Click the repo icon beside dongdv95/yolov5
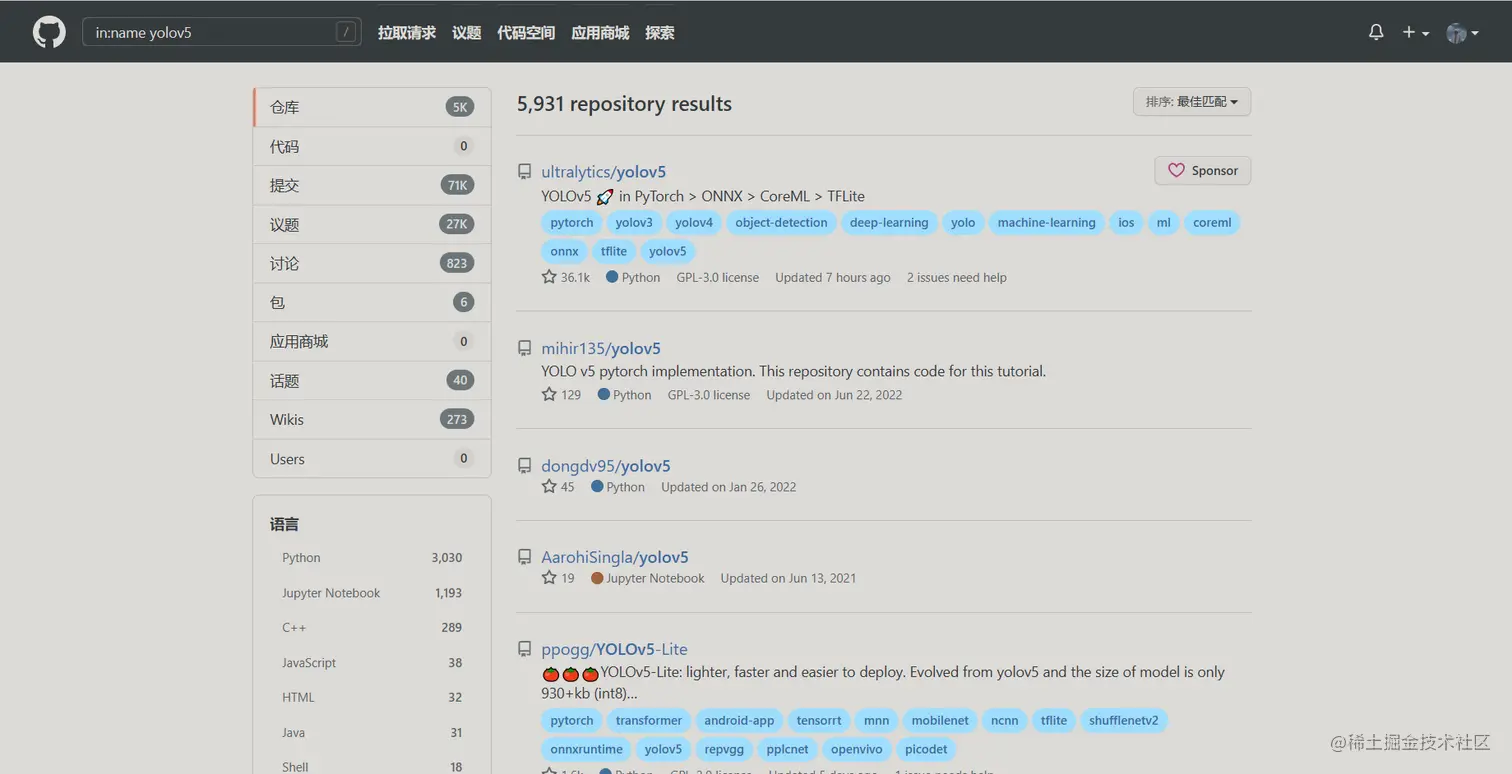This screenshot has width=1512, height=774. (524, 466)
